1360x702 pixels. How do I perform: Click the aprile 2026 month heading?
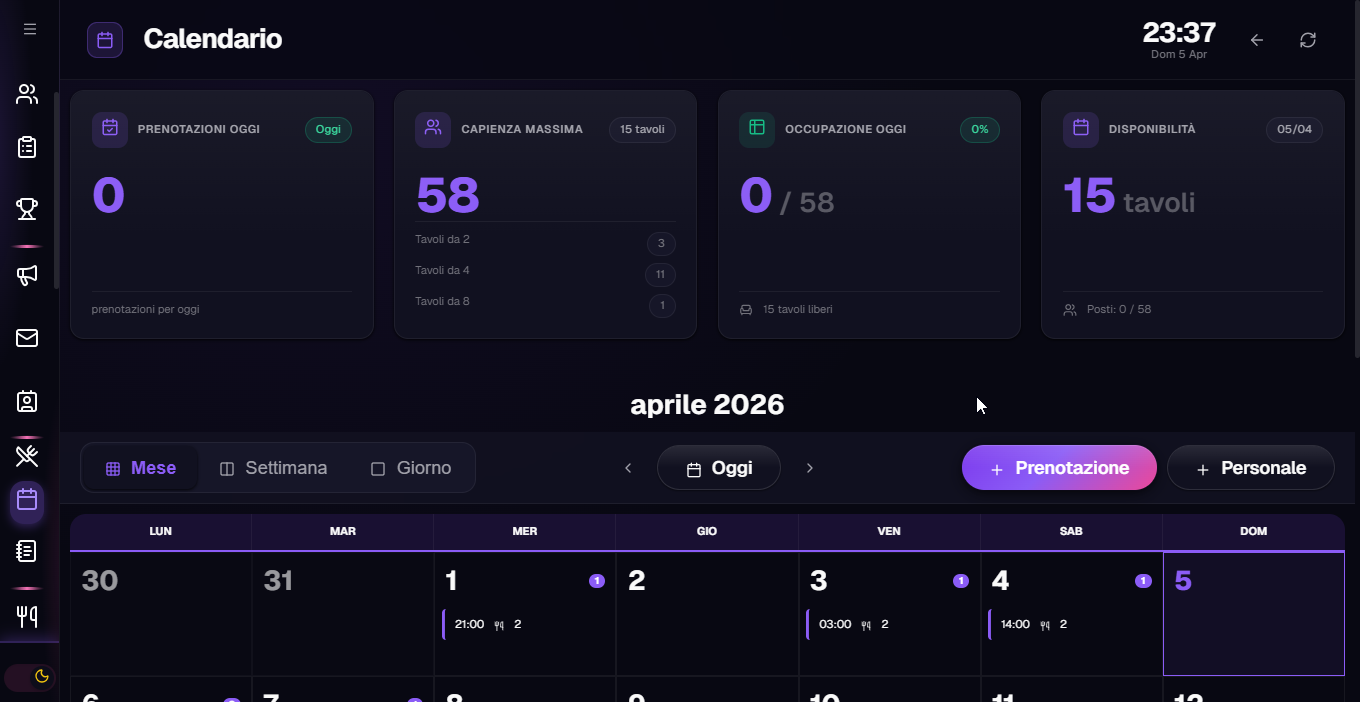[x=707, y=405]
